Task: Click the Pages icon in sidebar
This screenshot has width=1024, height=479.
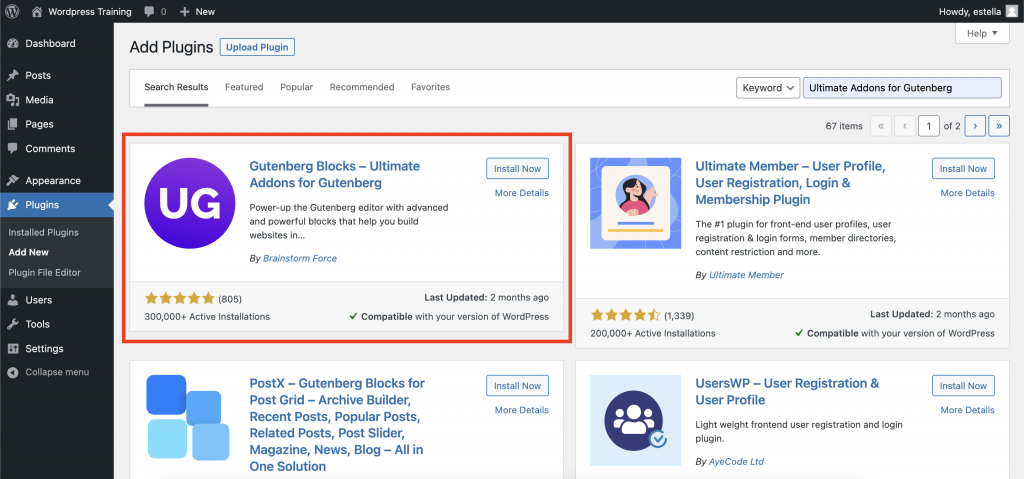Action: (x=12, y=124)
